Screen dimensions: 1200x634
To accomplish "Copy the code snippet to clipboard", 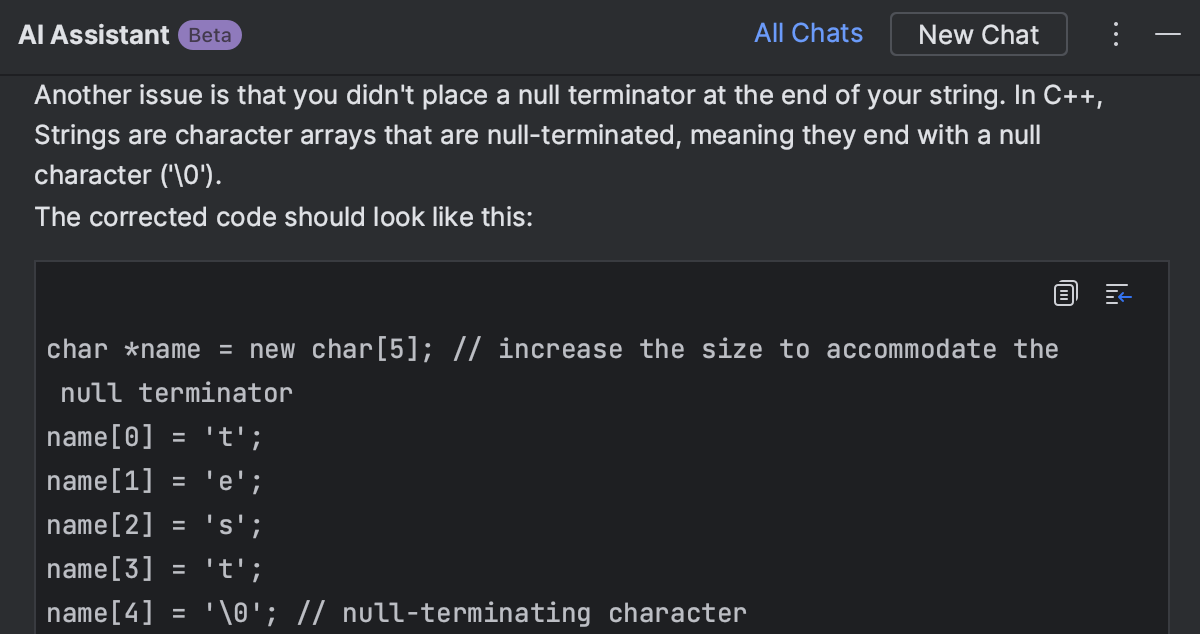I will tap(1066, 294).
